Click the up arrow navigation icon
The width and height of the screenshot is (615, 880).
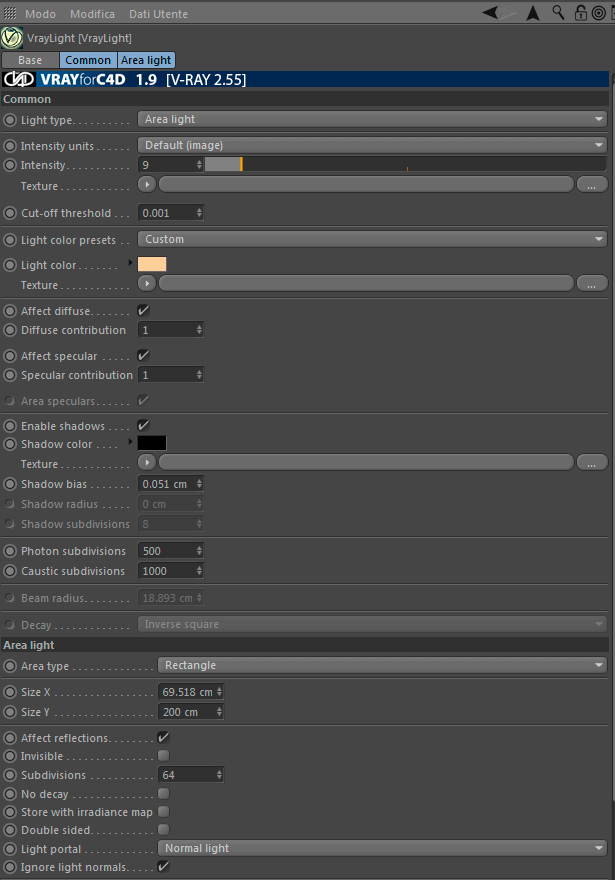point(533,13)
